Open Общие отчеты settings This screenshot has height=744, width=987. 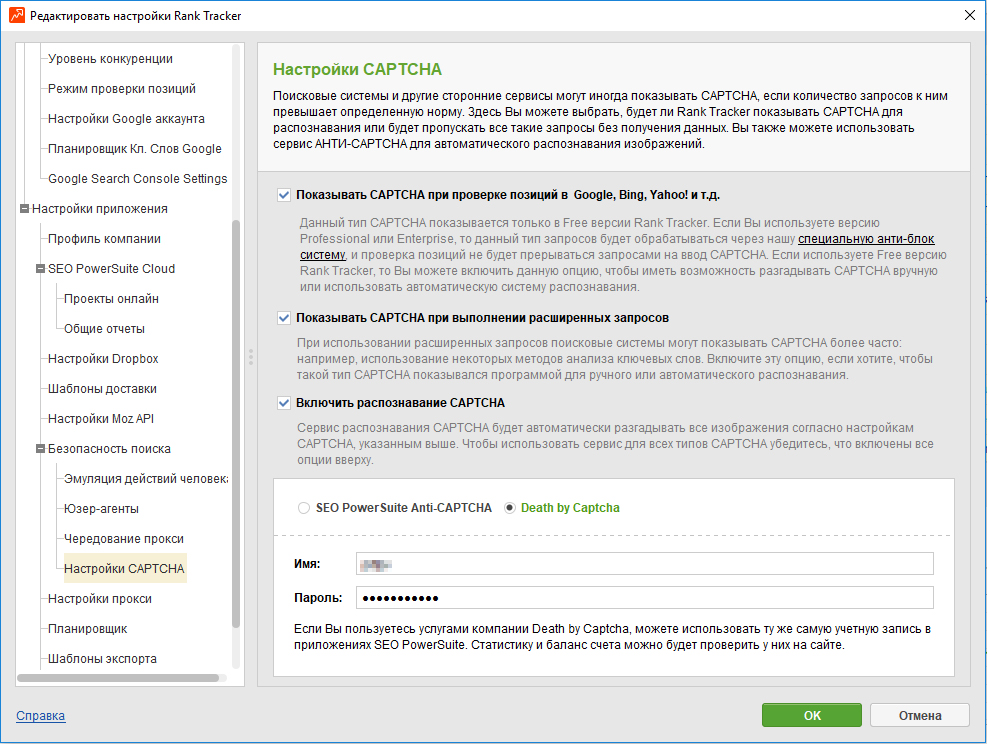104,329
